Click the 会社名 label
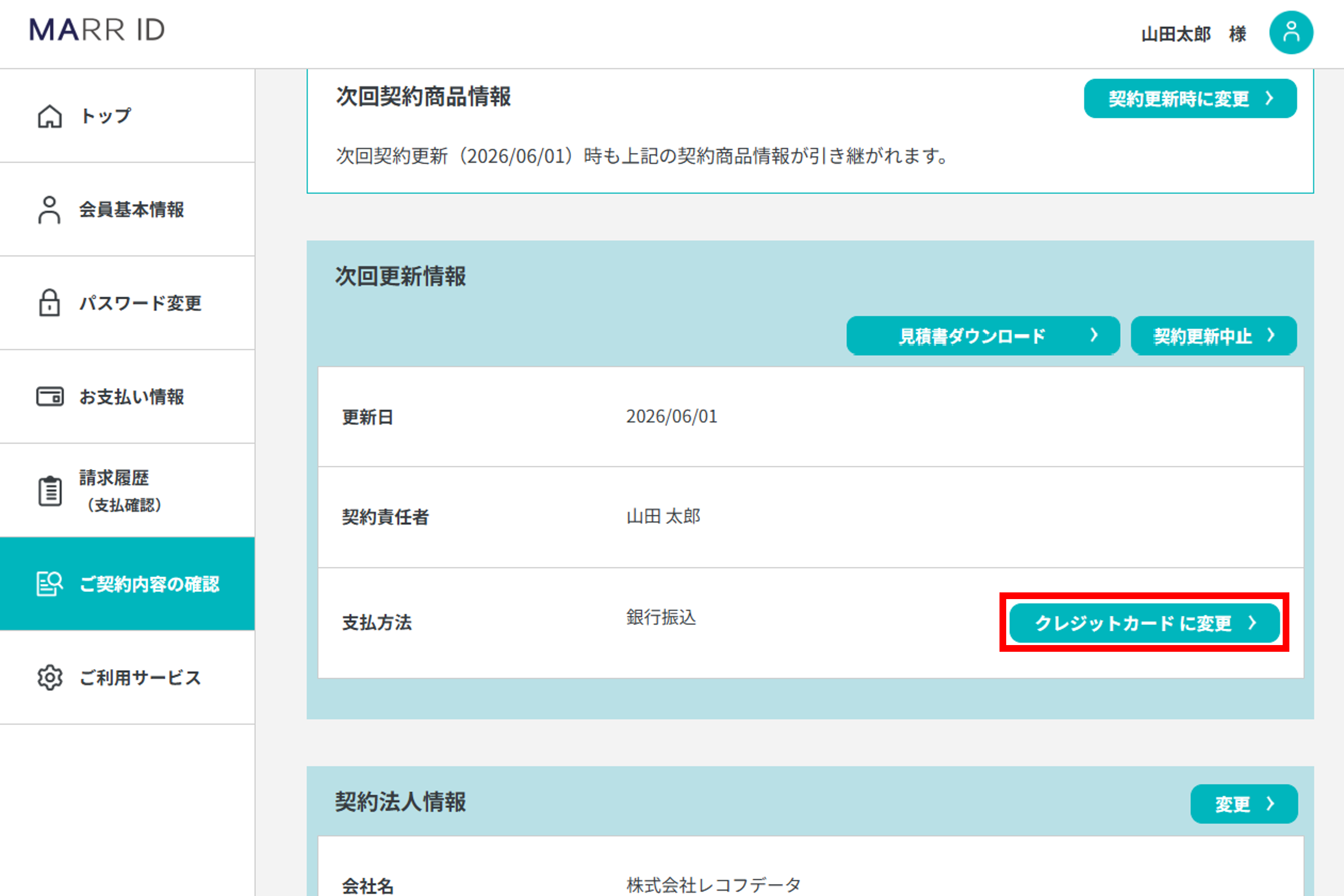 [368, 886]
